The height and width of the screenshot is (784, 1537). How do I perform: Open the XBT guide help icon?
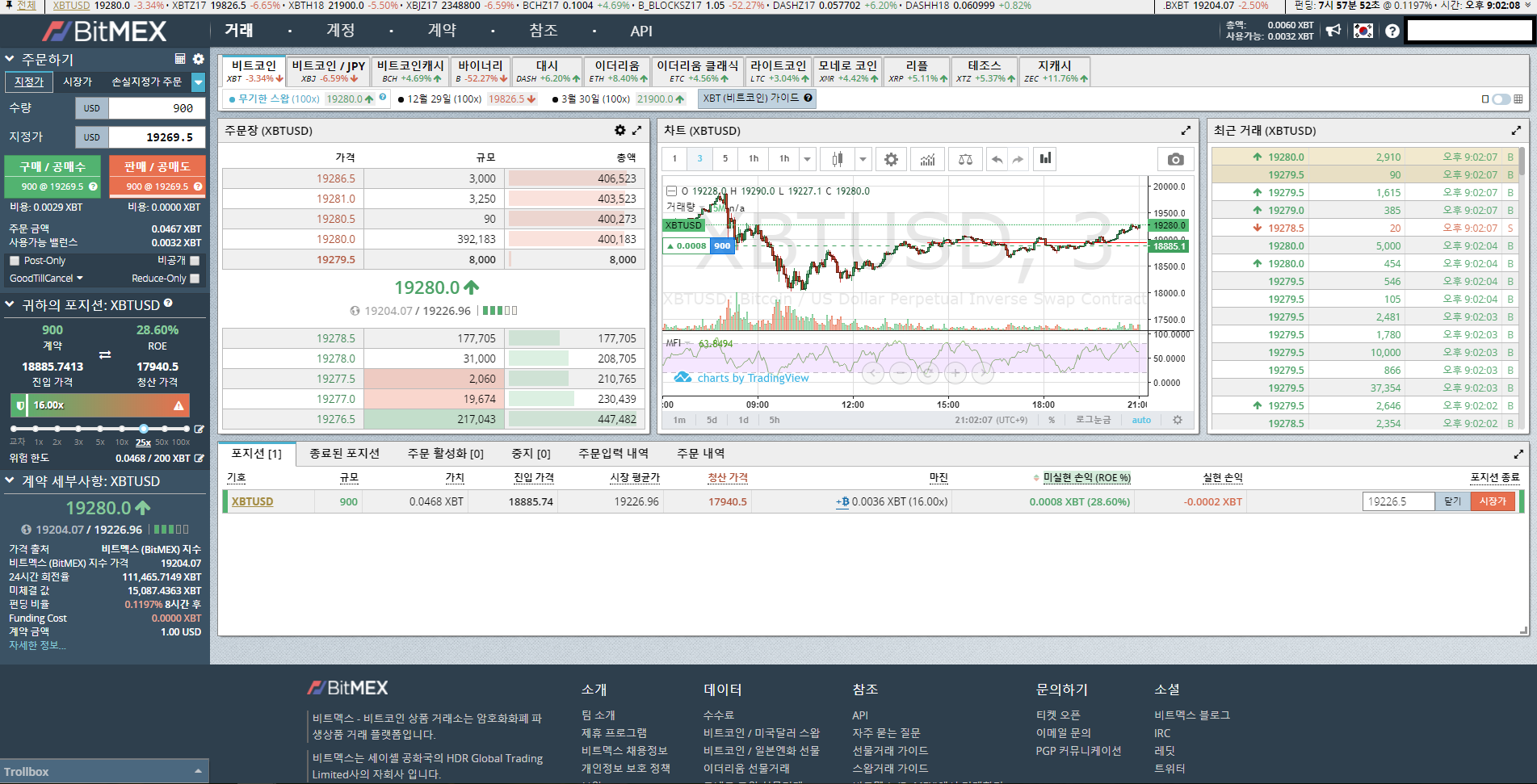tap(808, 98)
